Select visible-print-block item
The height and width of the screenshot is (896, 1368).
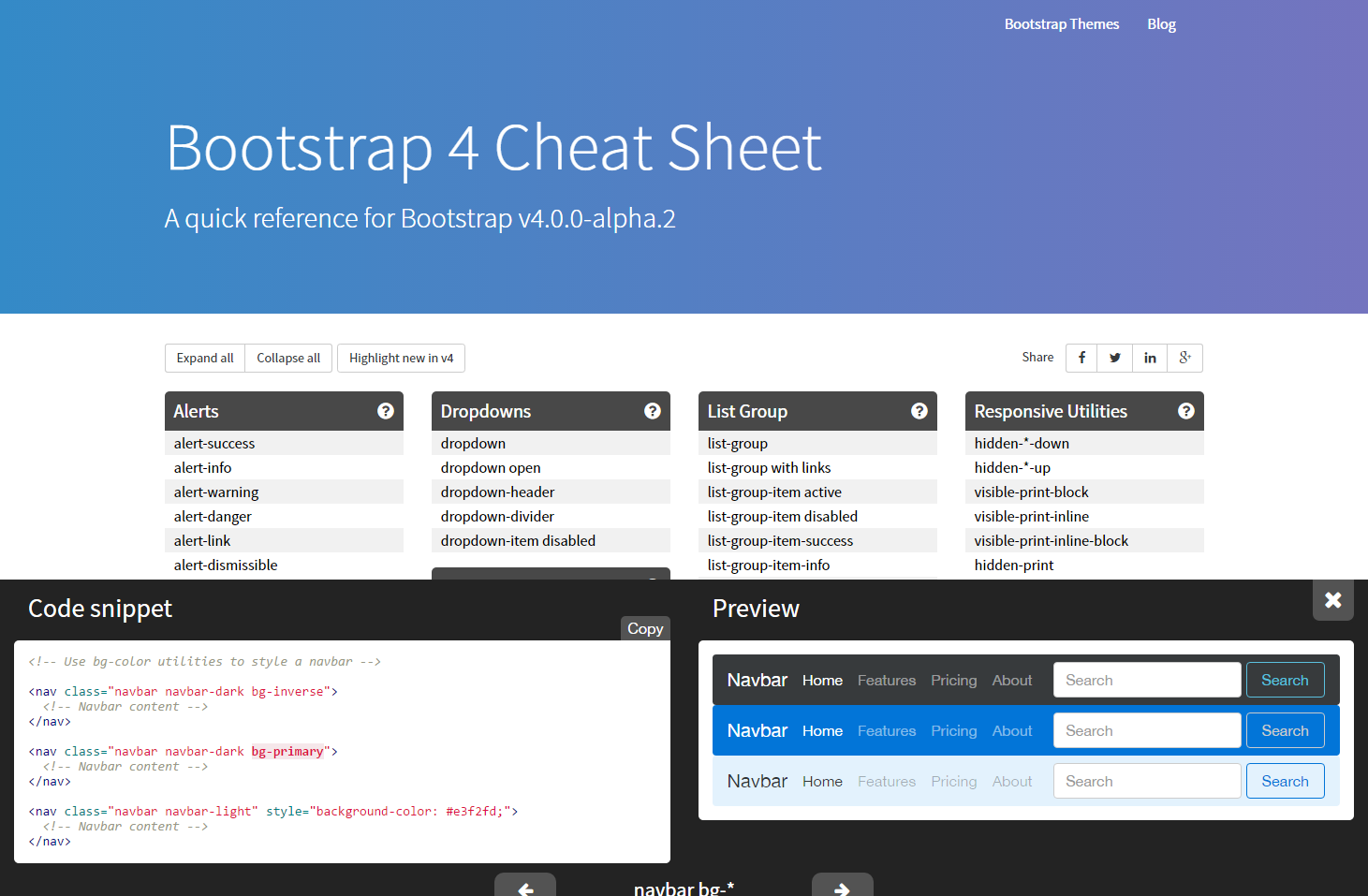click(x=1084, y=492)
